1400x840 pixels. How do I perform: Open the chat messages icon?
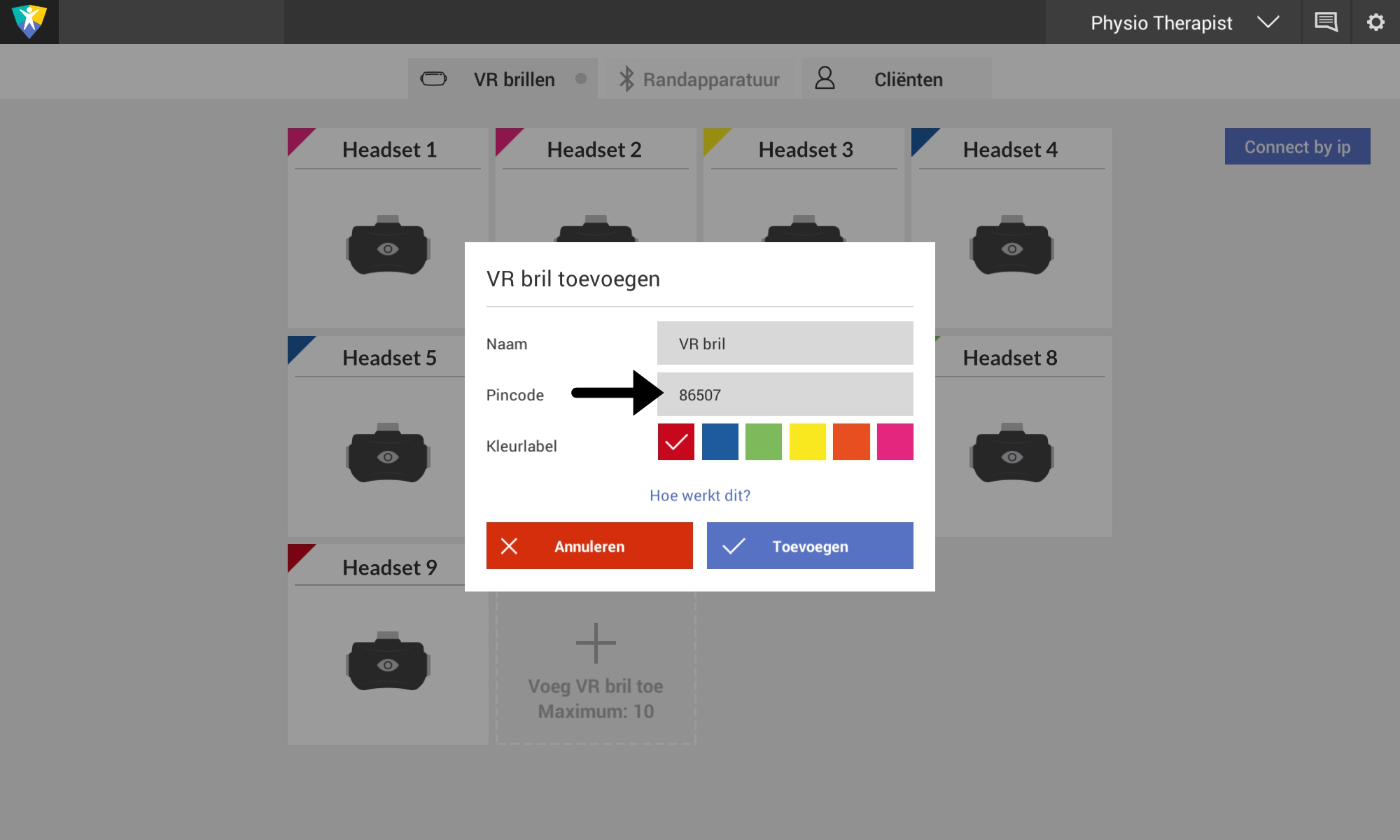coord(1326,22)
